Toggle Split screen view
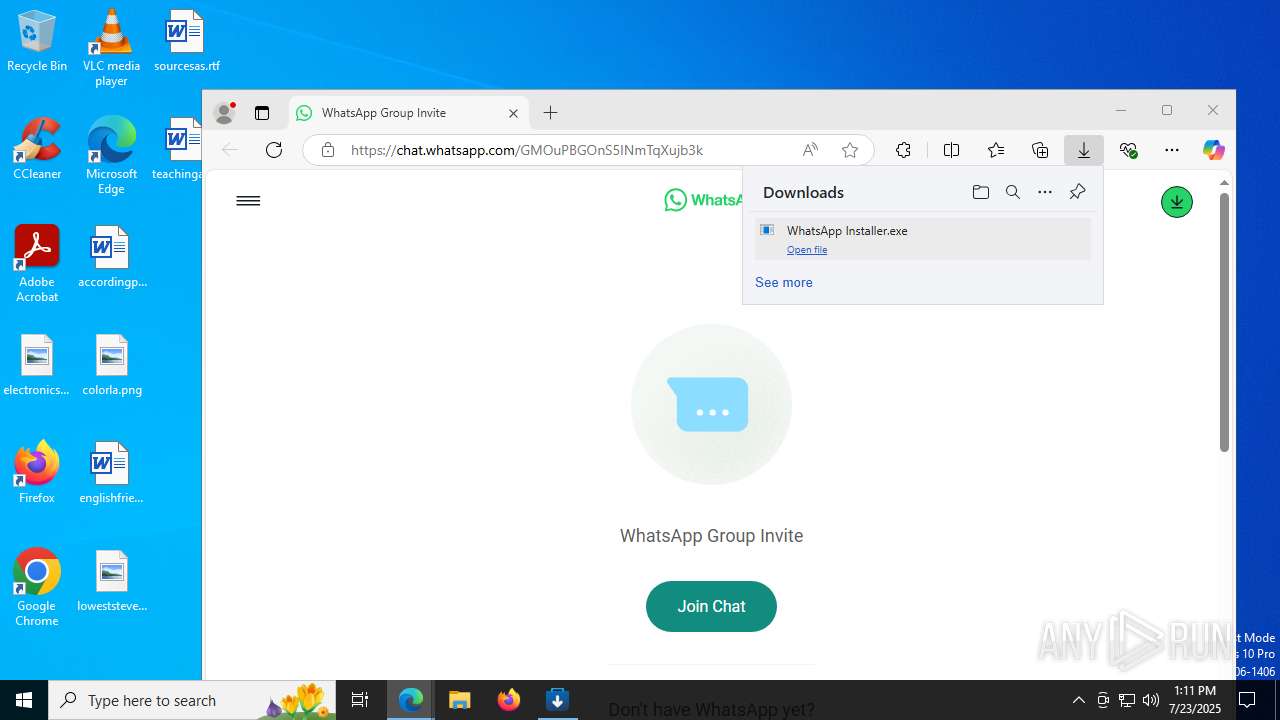Image resolution: width=1280 pixels, height=720 pixels. coord(951,150)
